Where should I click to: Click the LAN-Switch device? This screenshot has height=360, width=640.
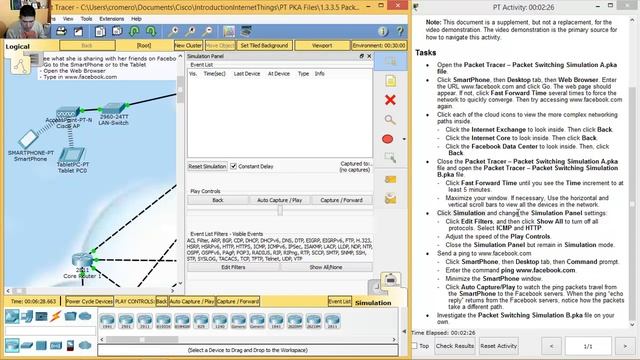tap(113, 109)
